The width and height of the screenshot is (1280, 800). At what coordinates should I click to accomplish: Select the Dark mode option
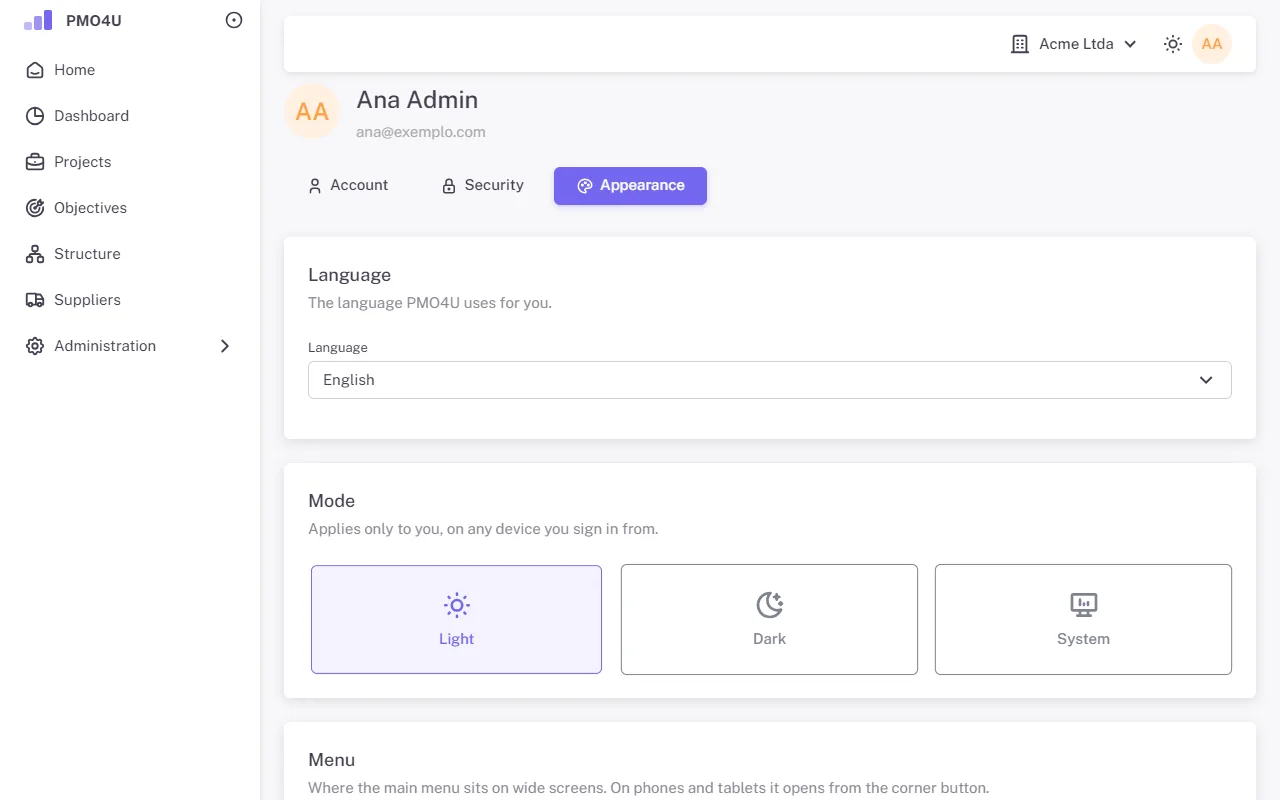[769, 619]
